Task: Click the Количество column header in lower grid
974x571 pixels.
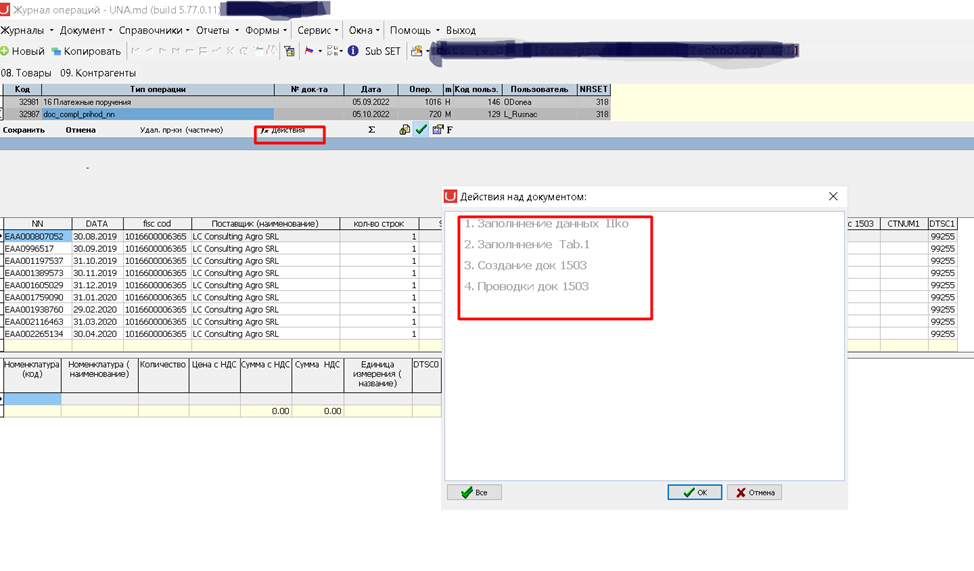Action: [163, 375]
